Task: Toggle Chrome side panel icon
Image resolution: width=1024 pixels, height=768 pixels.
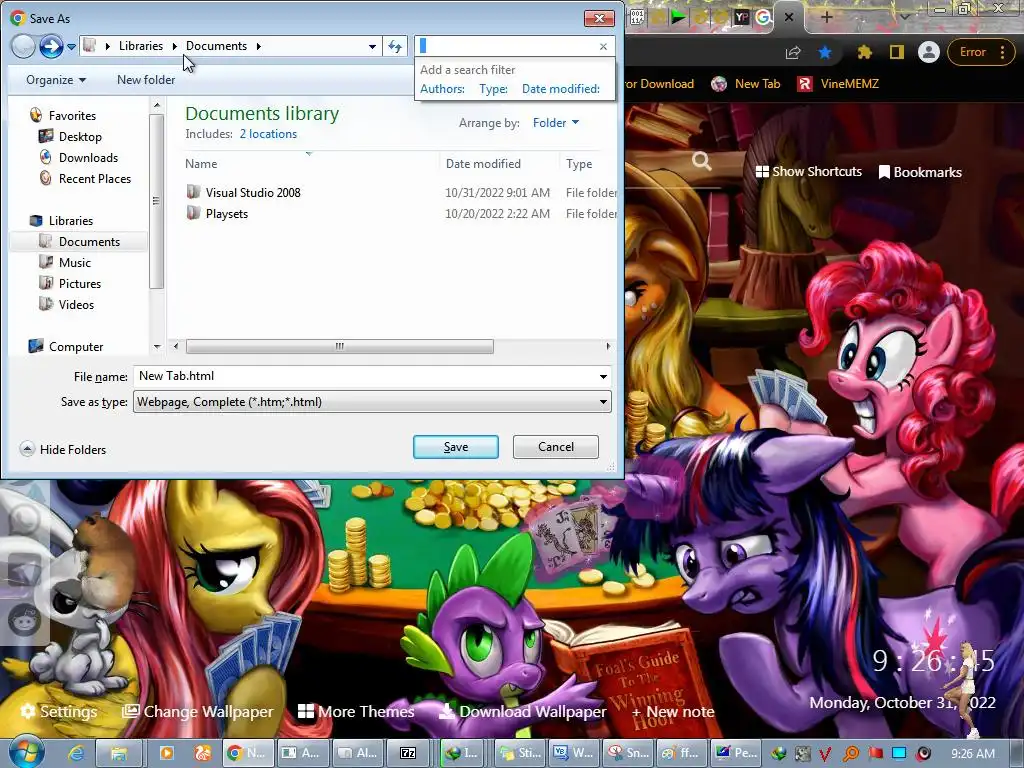Action: click(x=897, y=52)
